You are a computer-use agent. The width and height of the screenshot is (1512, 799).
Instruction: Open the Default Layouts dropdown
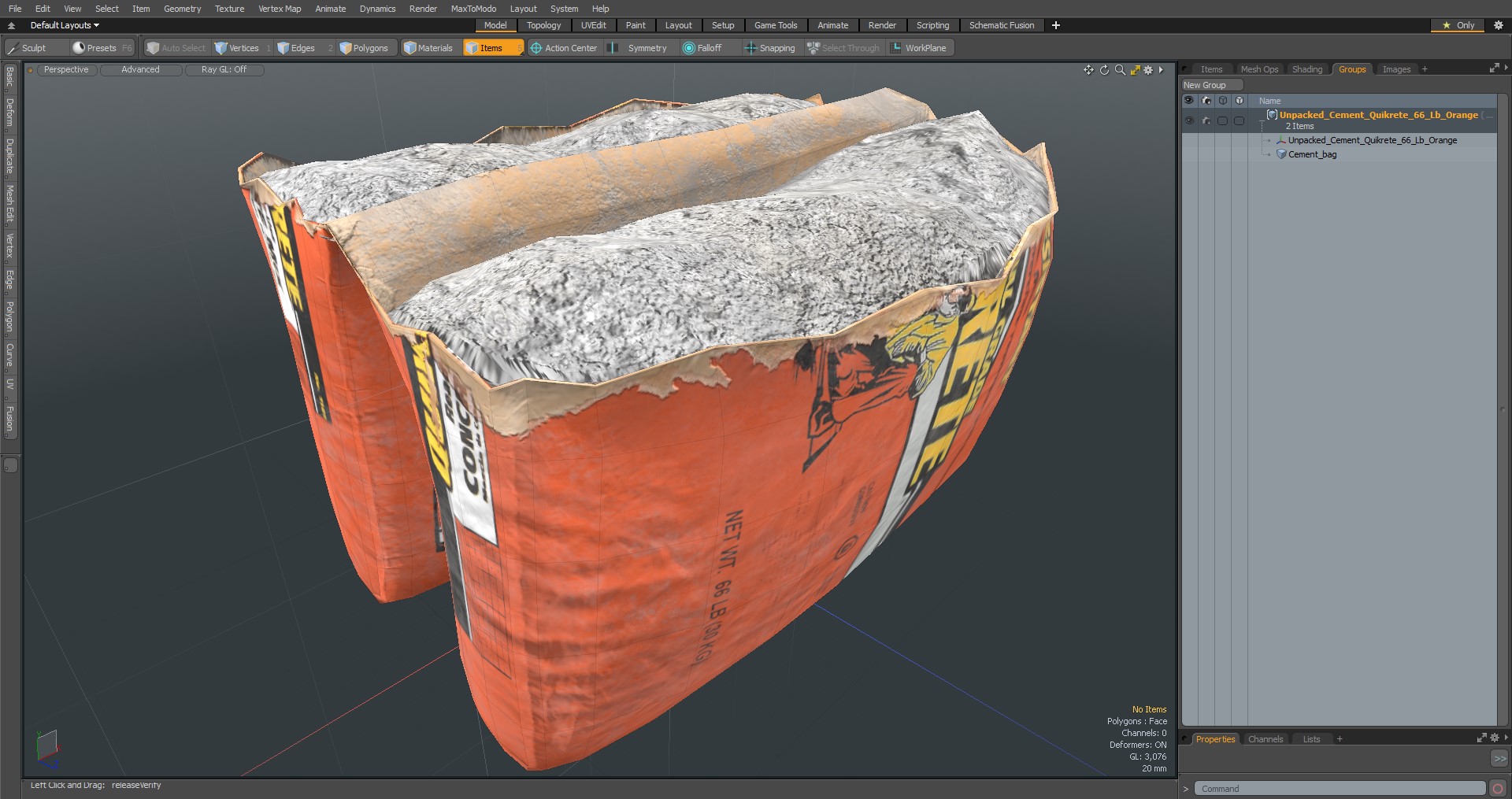click(65, 25)
